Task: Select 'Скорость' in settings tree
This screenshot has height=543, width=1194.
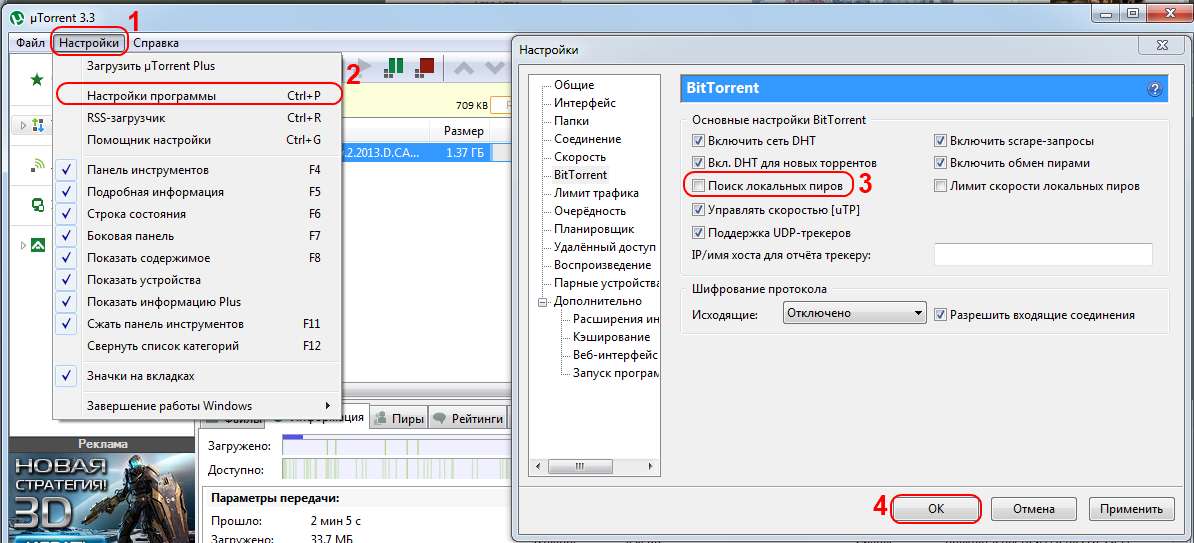Action: (x=580, y=157)
